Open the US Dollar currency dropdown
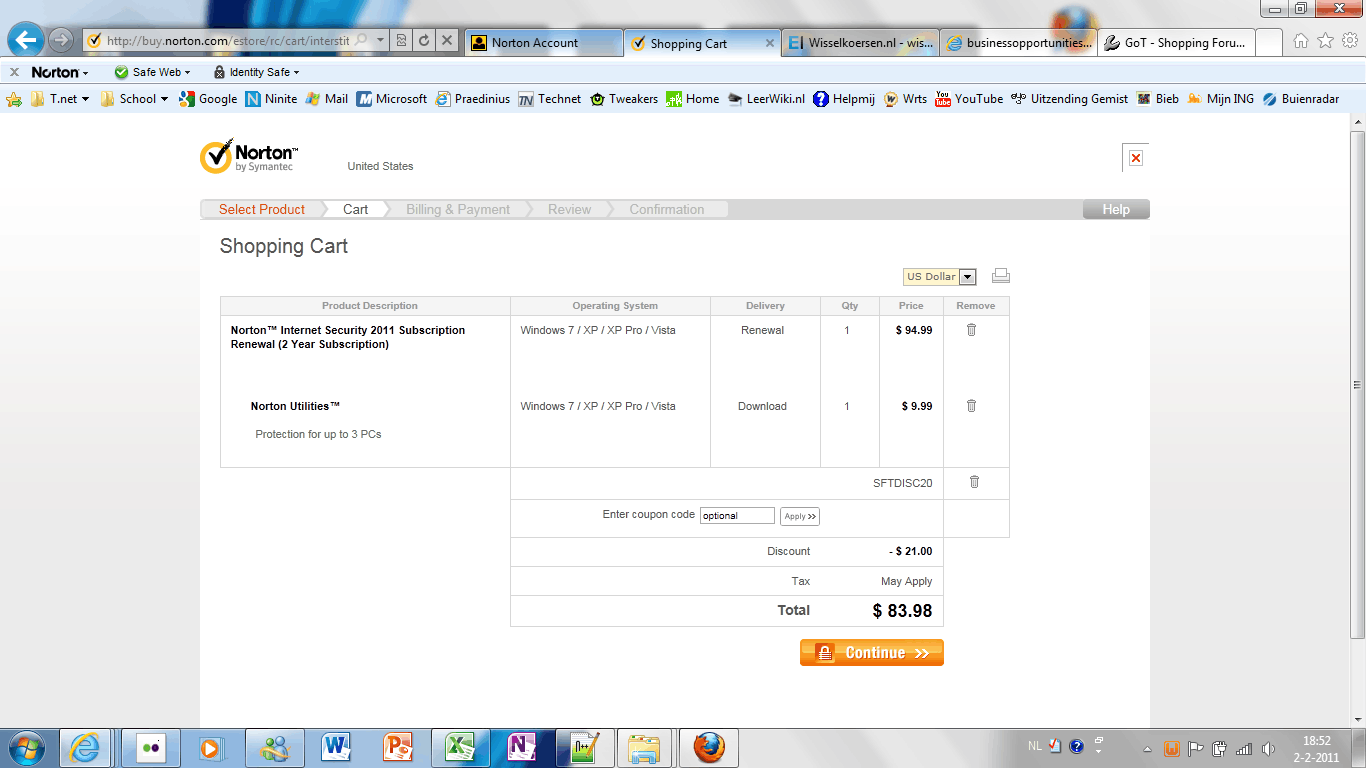Viewport: 1366px width, 768px height. click(x=940, y=277)
